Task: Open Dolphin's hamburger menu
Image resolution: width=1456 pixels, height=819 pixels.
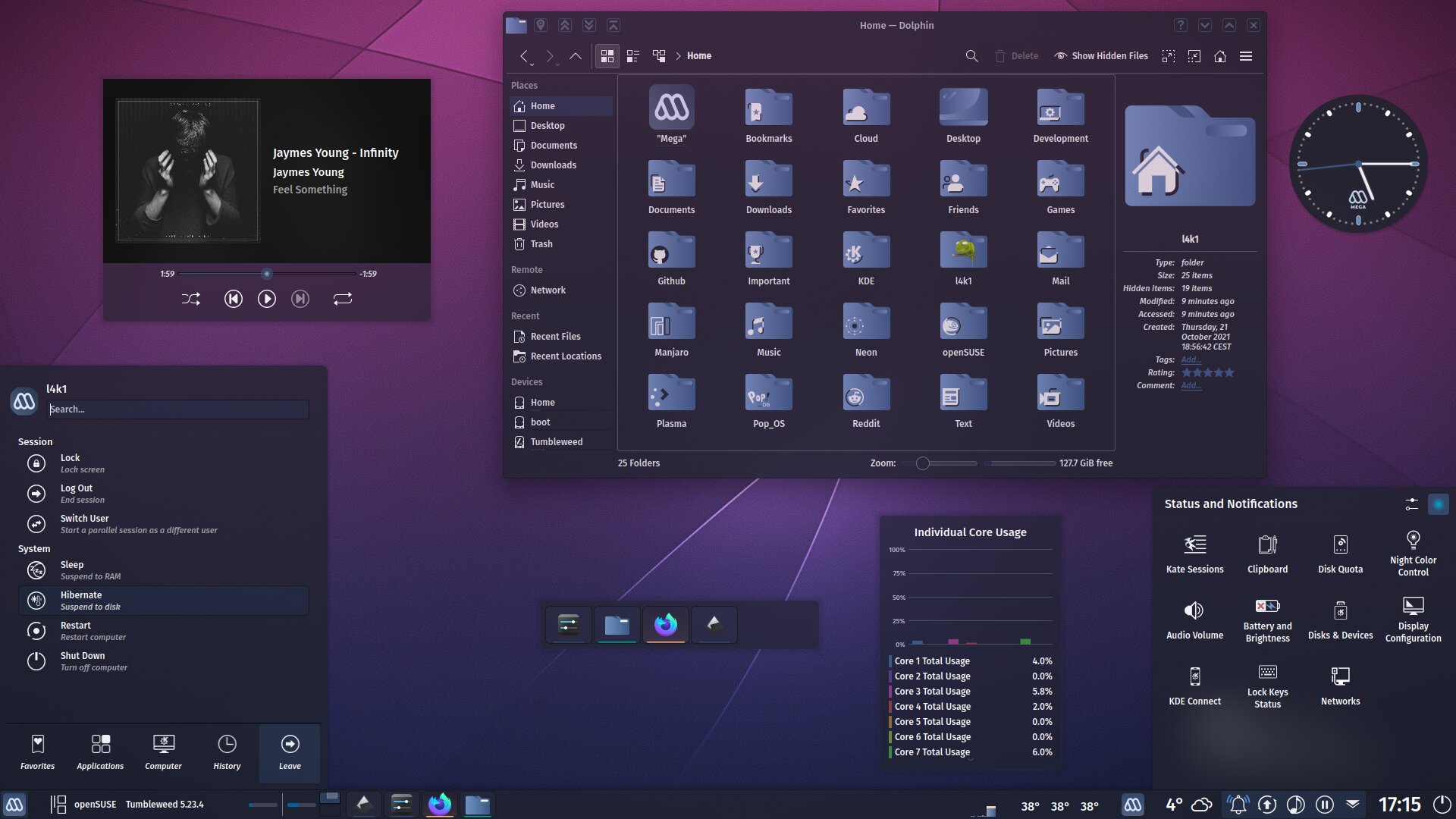Action: pyautogui.click(x=1246, y=55)
